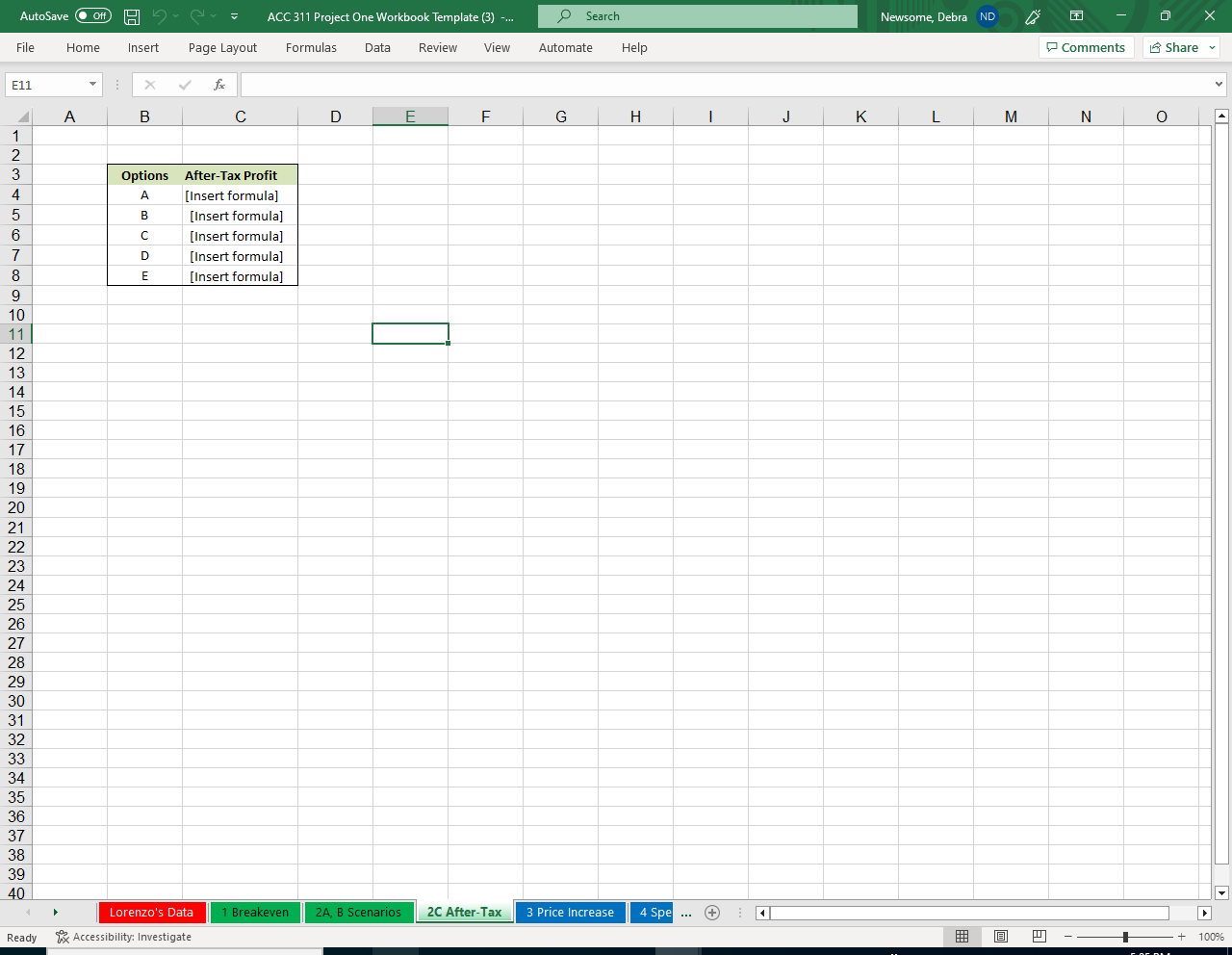Open the Automate tab
The height and width of the screenshot is (955, 1232).
tap(566, 47)
